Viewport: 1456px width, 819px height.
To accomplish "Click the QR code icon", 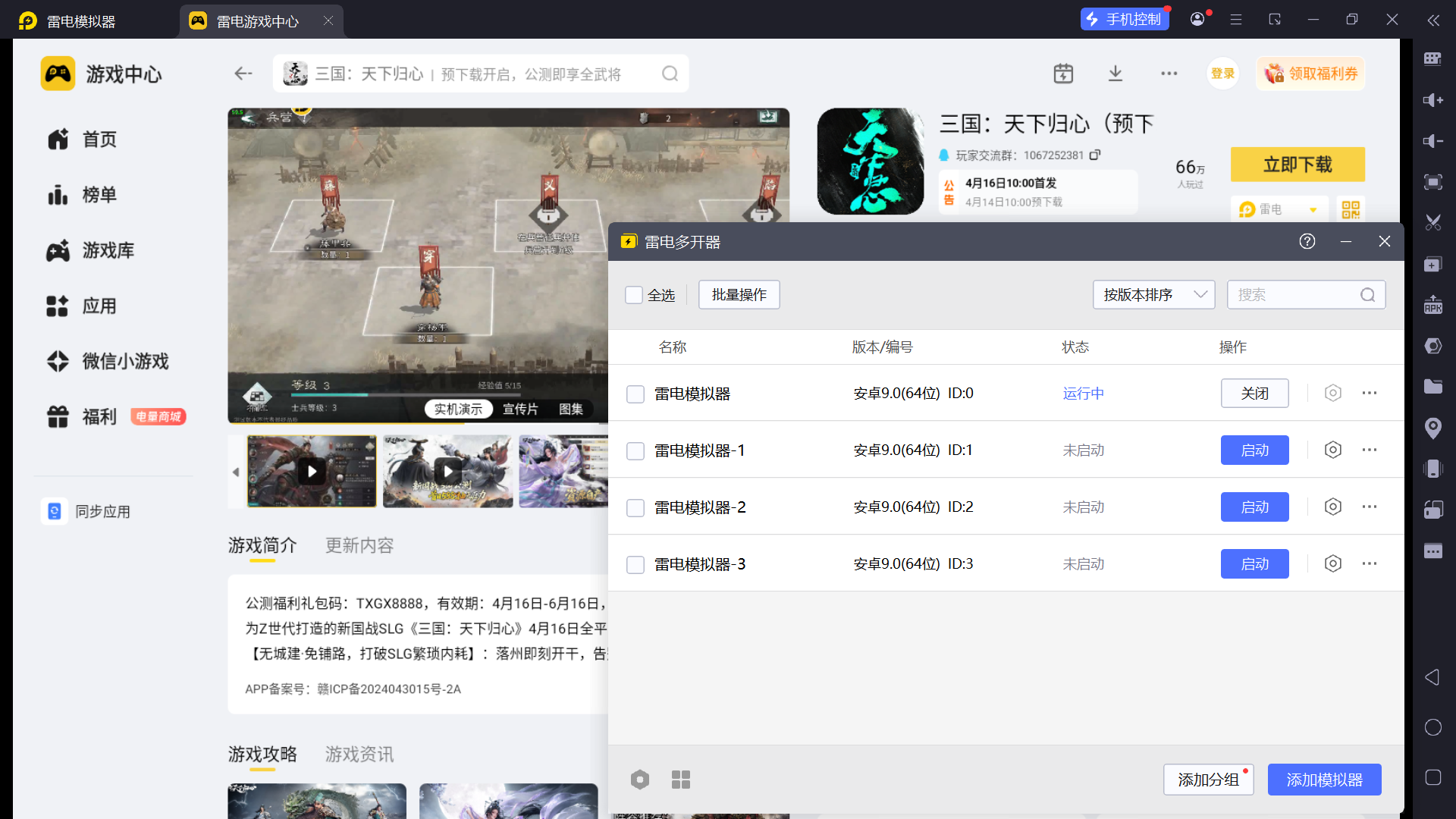I will point(1350,209).
